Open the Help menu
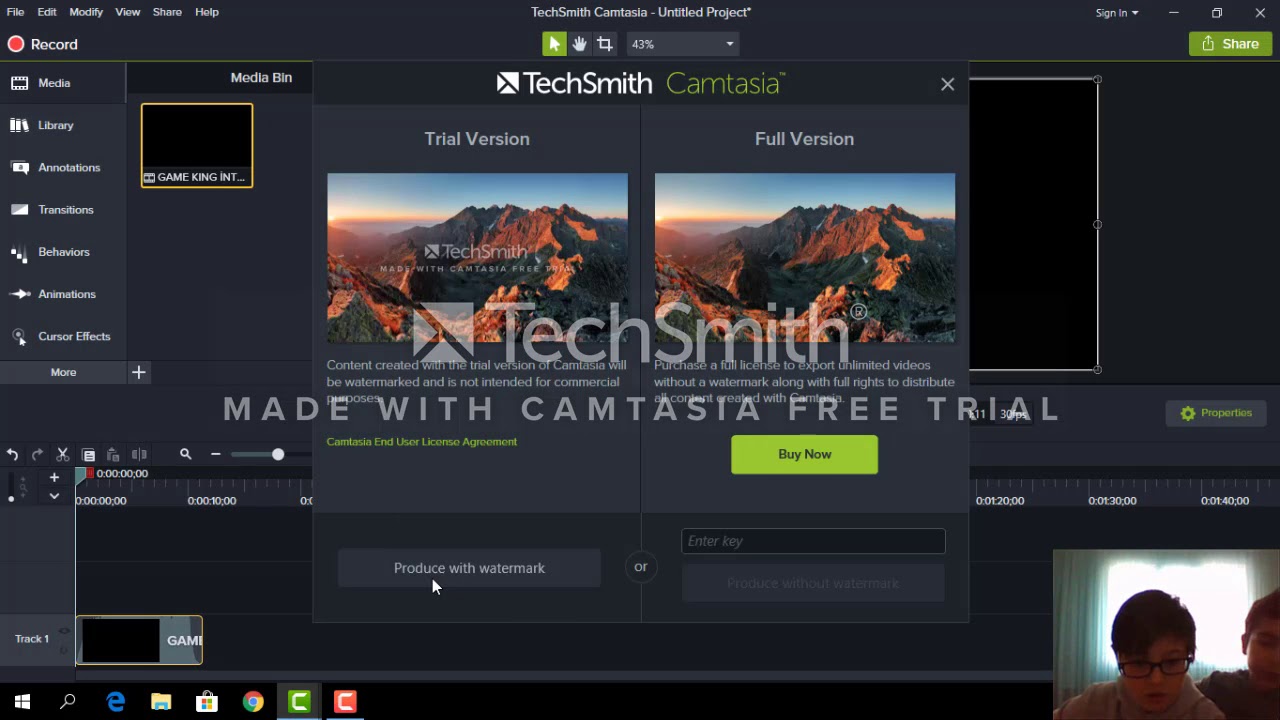The image size is (1280, 720). (x=207, y=12)
